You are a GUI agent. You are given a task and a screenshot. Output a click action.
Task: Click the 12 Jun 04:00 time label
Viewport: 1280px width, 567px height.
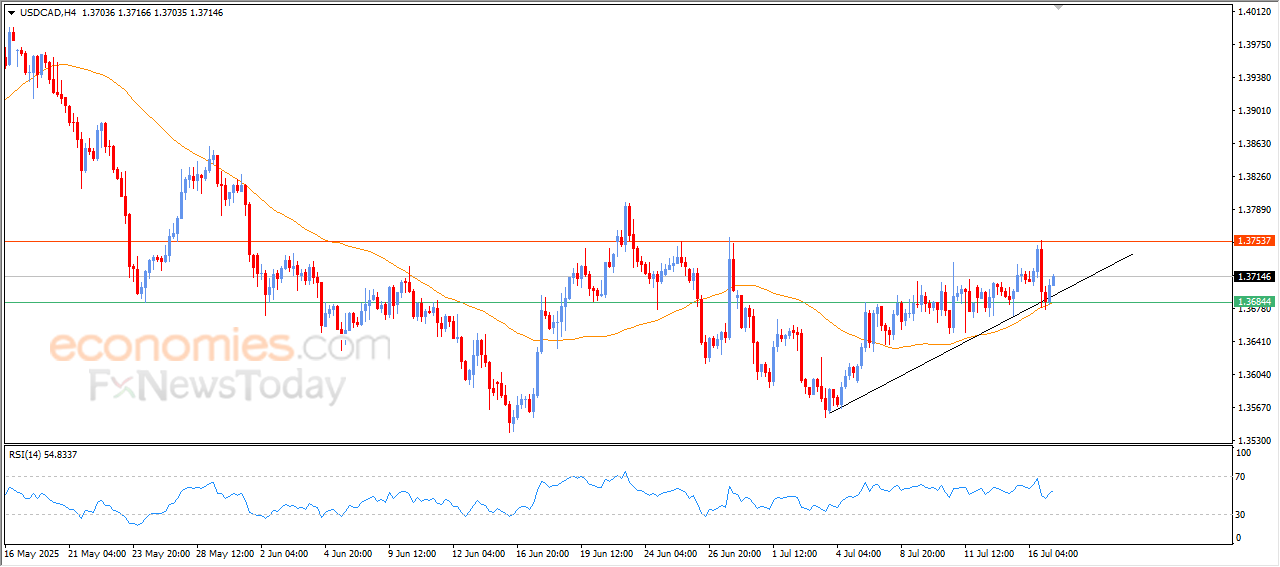[x=480, y=553]
